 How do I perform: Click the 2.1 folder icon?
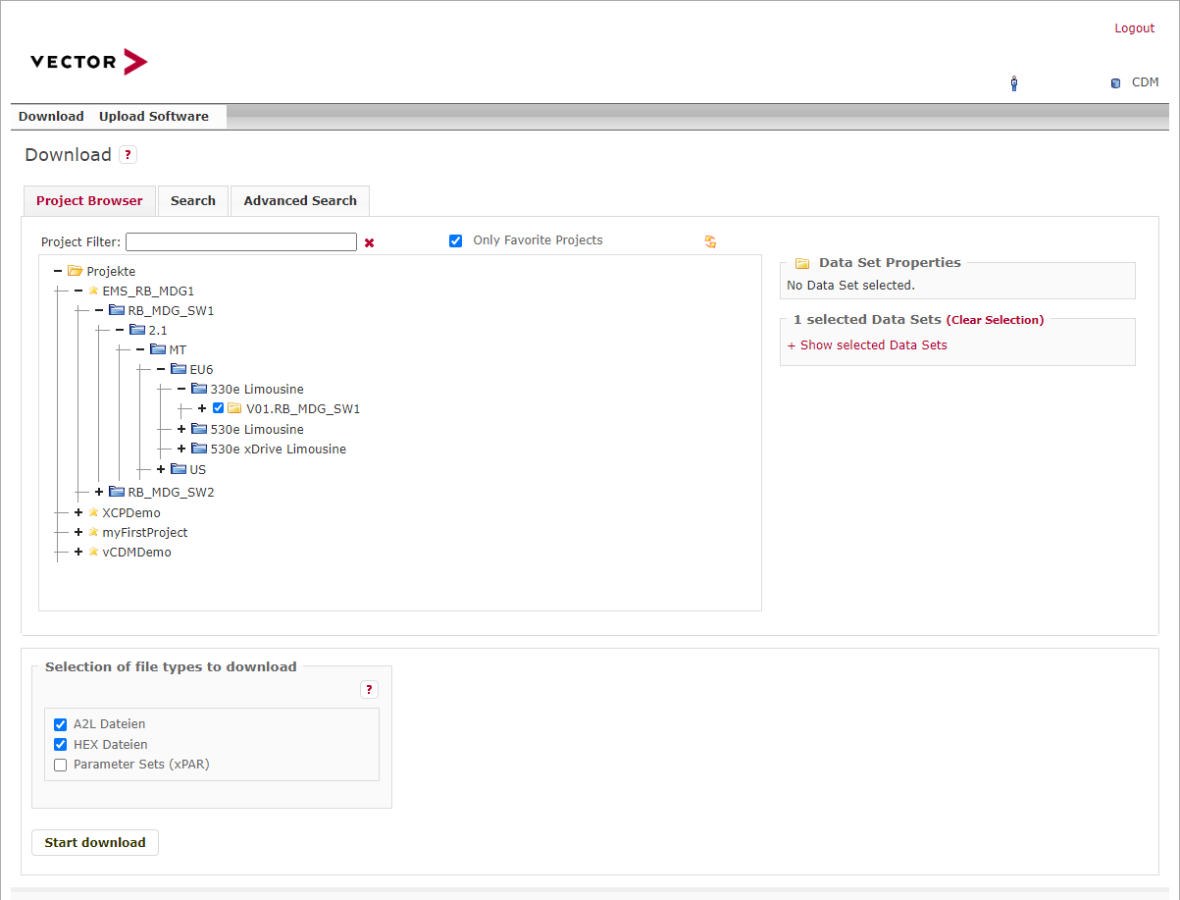pyautogui.click(x=137, y=330)
